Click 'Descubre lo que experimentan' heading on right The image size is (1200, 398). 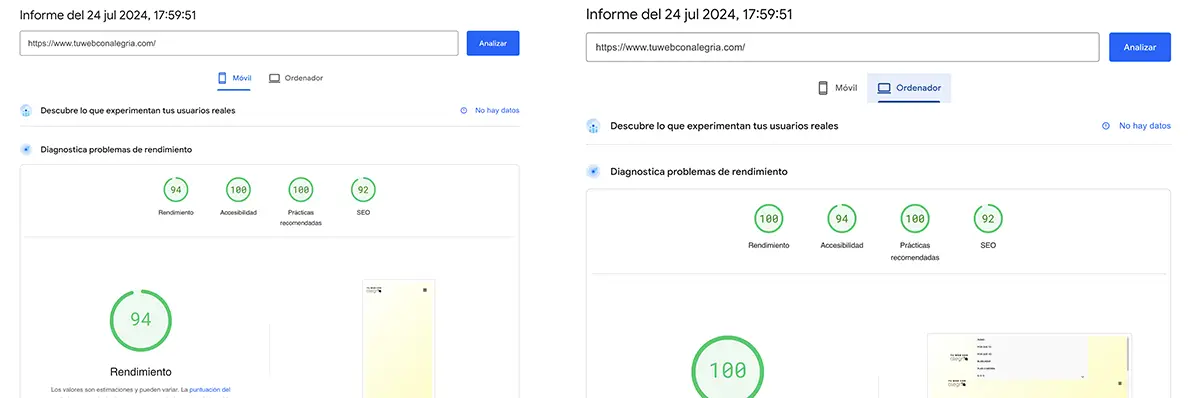724,126
